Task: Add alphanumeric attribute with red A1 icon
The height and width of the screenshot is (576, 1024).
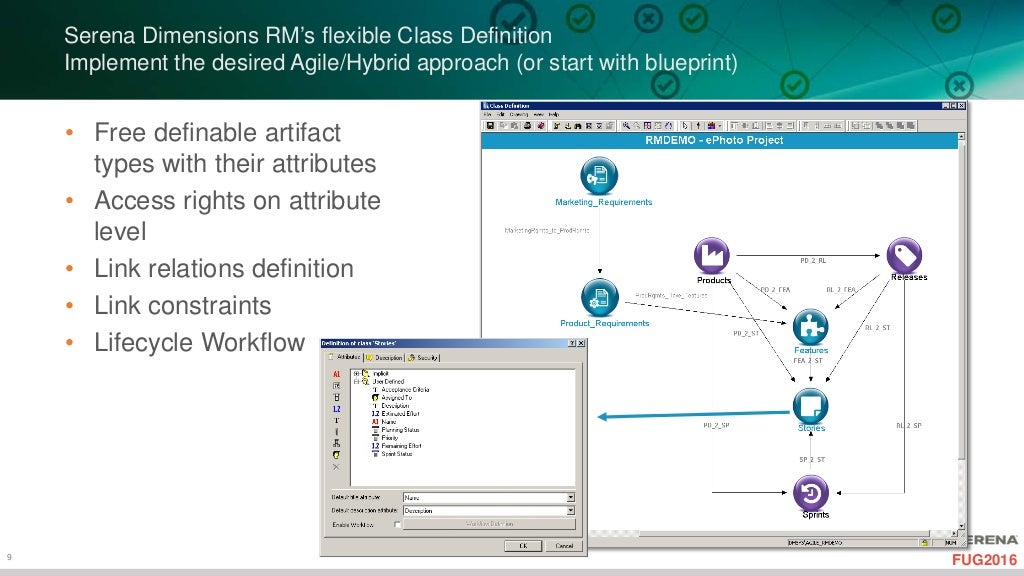Action: 336,374
